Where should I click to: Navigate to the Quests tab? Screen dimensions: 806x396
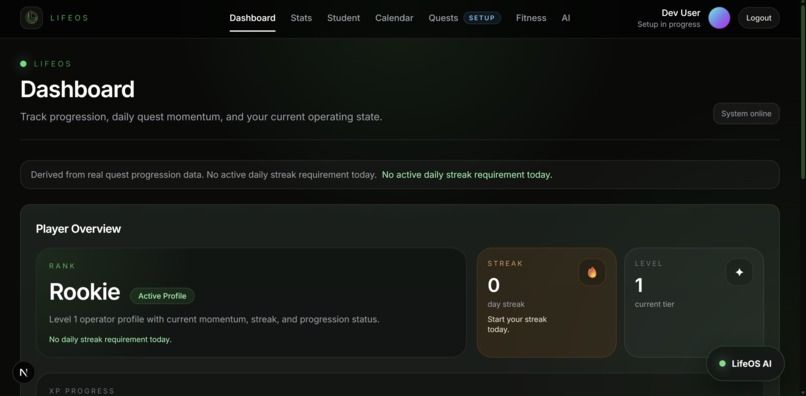click(443, 18)
